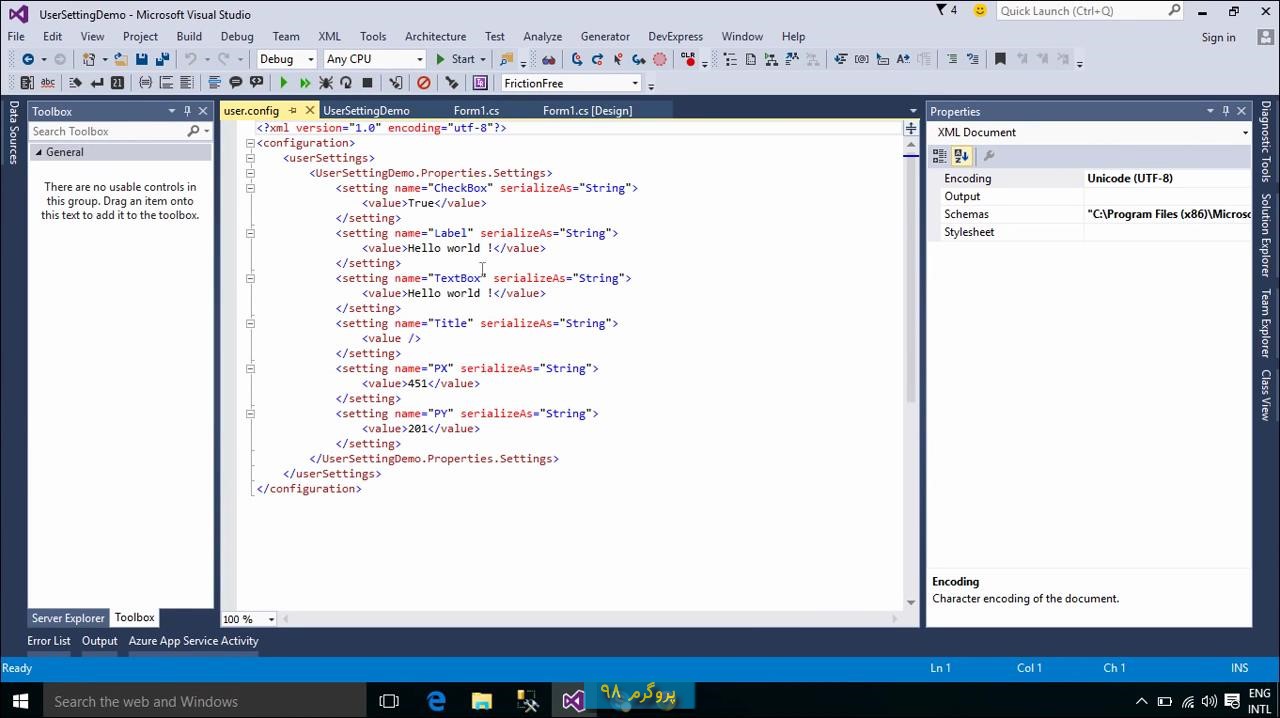Click the Sign in link
This screenshot has width=1280, height=718.
pos(1218,37)
